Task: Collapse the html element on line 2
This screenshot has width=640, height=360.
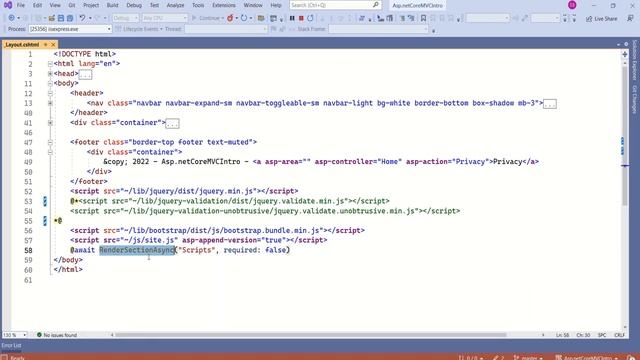Action: (x=50, y=64)
